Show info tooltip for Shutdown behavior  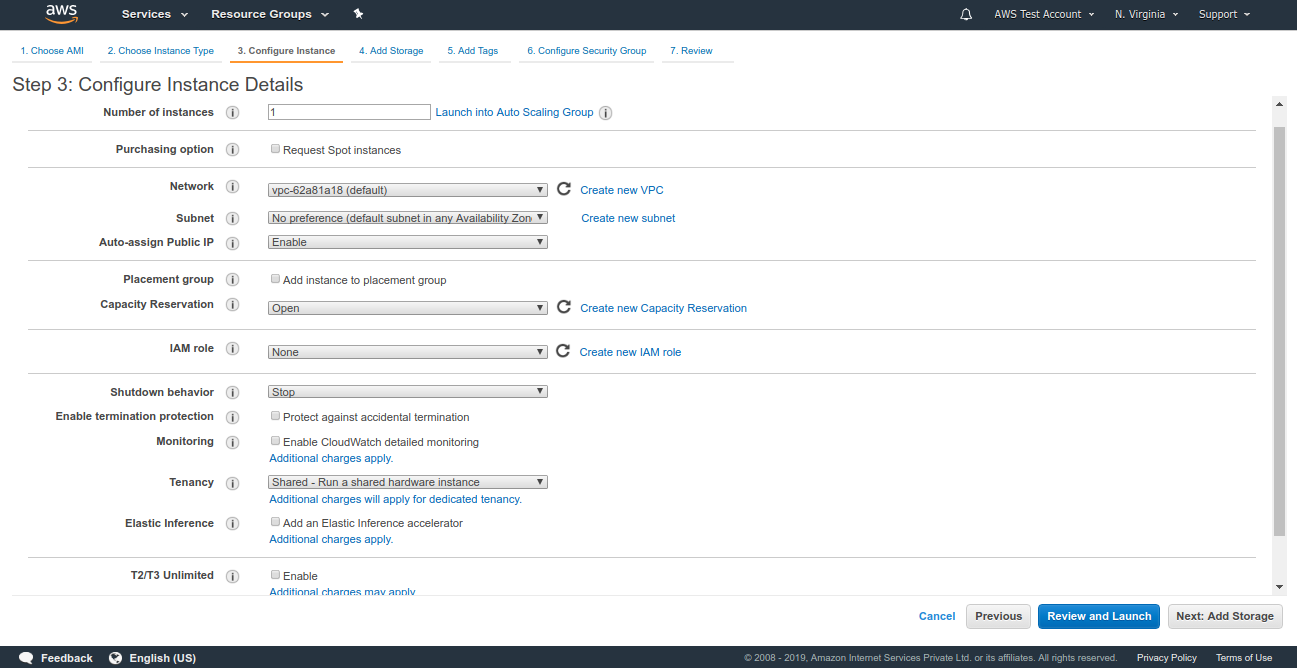click(233, 393)
